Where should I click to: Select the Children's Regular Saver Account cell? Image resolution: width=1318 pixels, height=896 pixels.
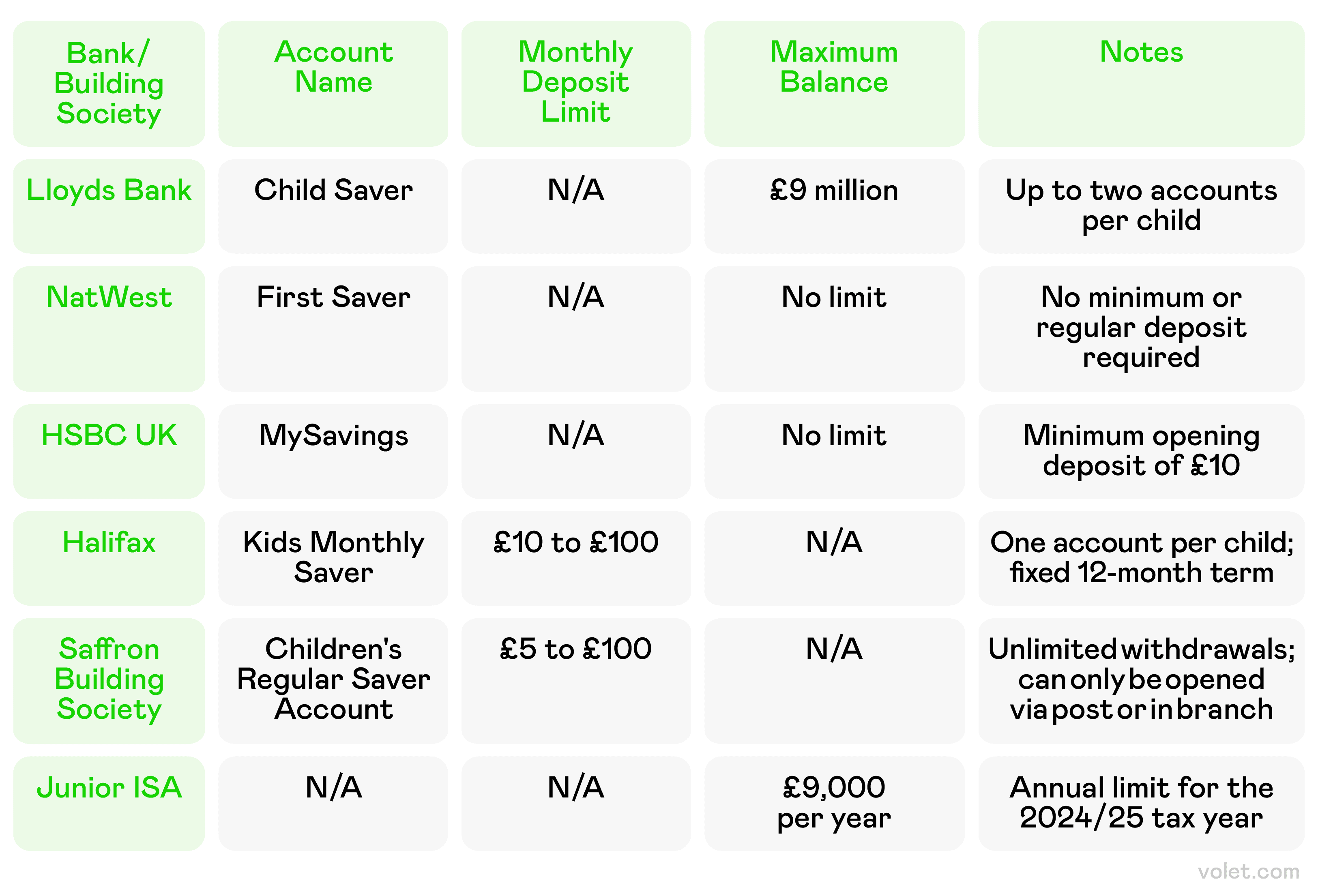click(333, 680)
